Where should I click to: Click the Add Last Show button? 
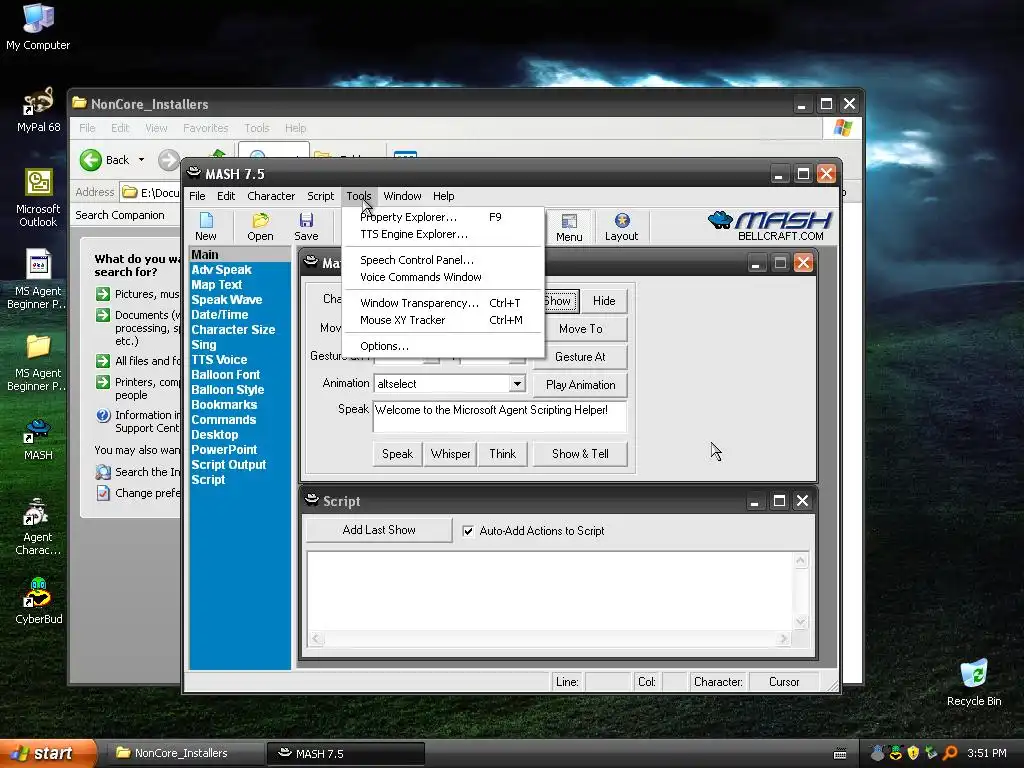(x=379, y=530)
